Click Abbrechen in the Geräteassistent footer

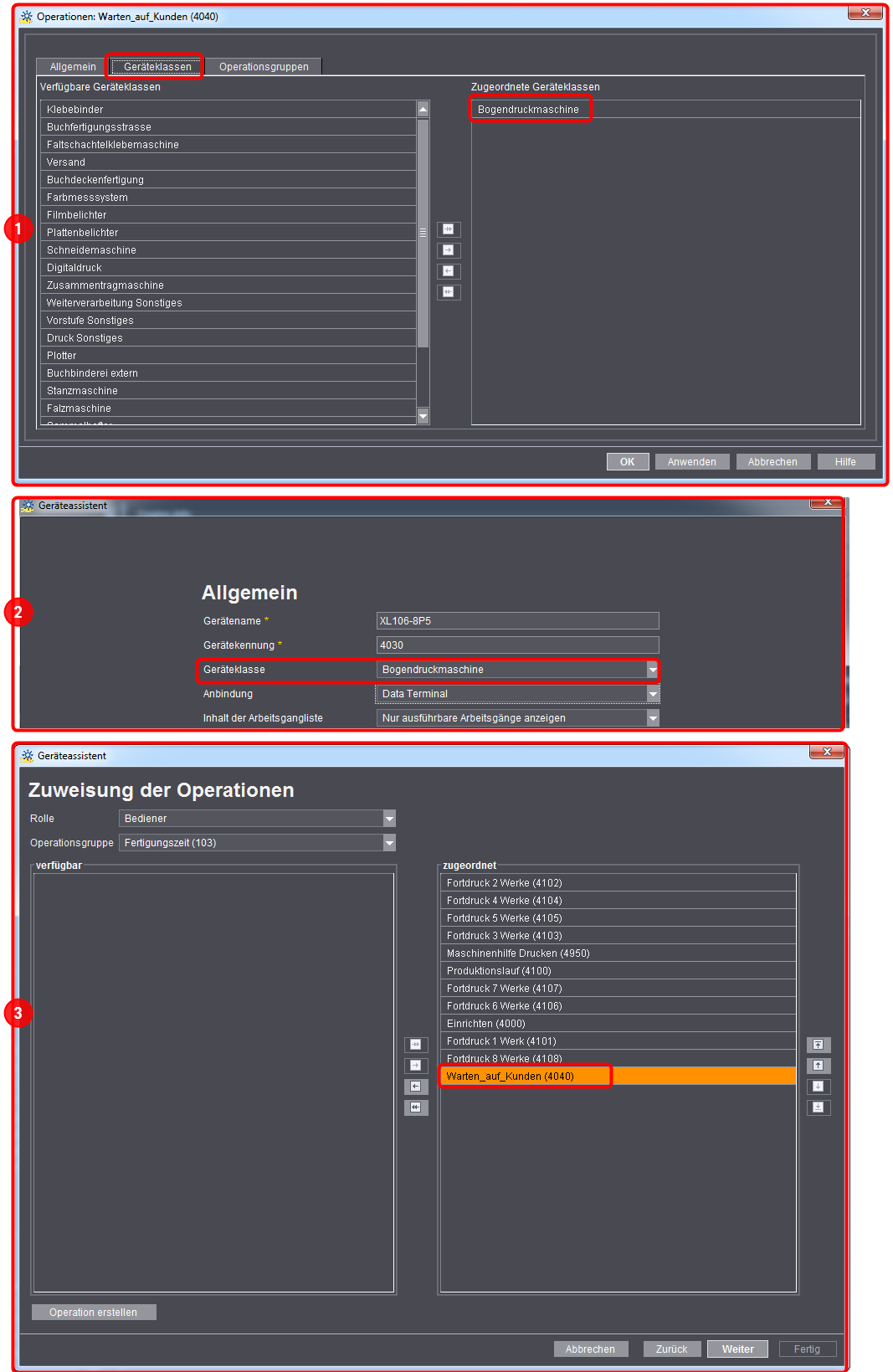[x=591, y=1349]
